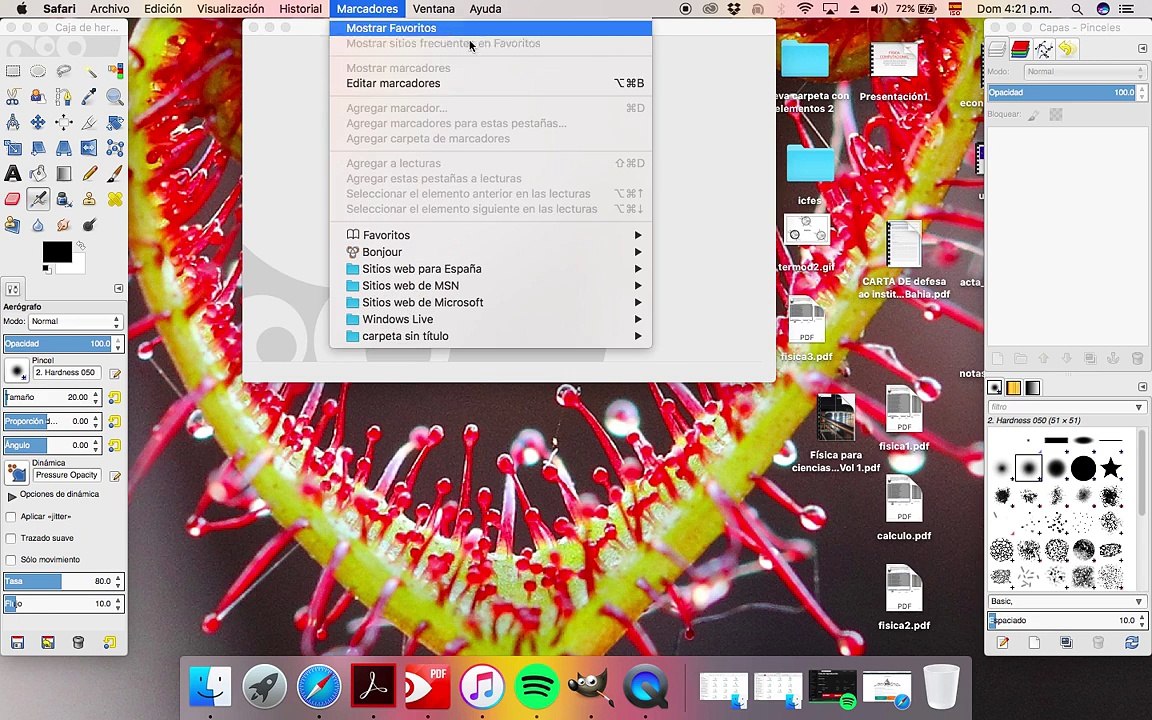
Task: Pick the Pencil tool
Action: click(x=90, y=174)
